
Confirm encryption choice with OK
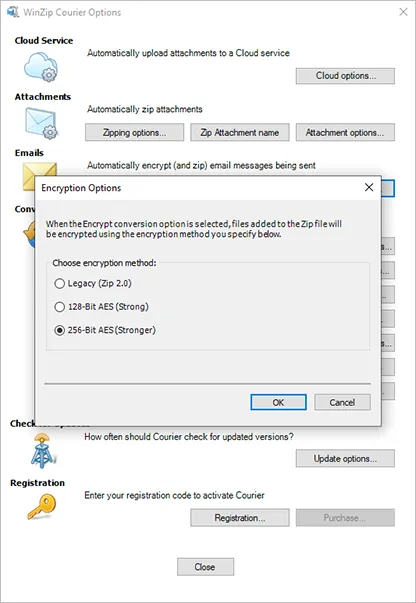(x=278, y=402)
